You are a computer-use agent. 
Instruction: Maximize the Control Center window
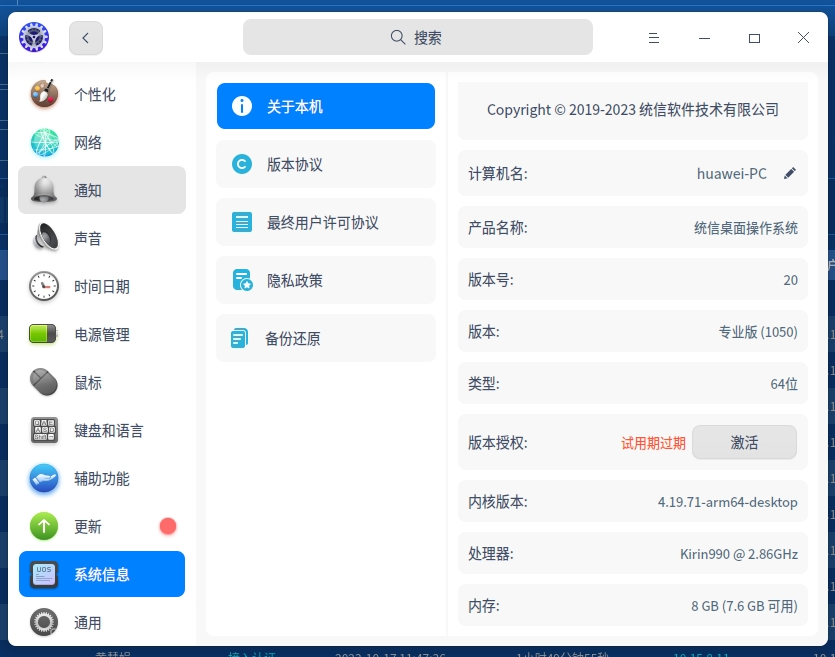(x=754, y=38)
